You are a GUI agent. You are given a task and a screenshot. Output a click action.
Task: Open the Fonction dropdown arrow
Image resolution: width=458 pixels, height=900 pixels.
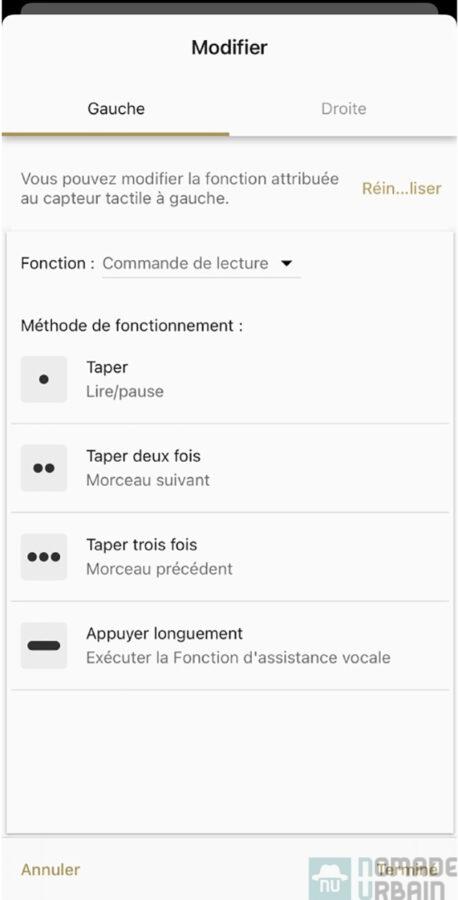click(x=286, y=263)
